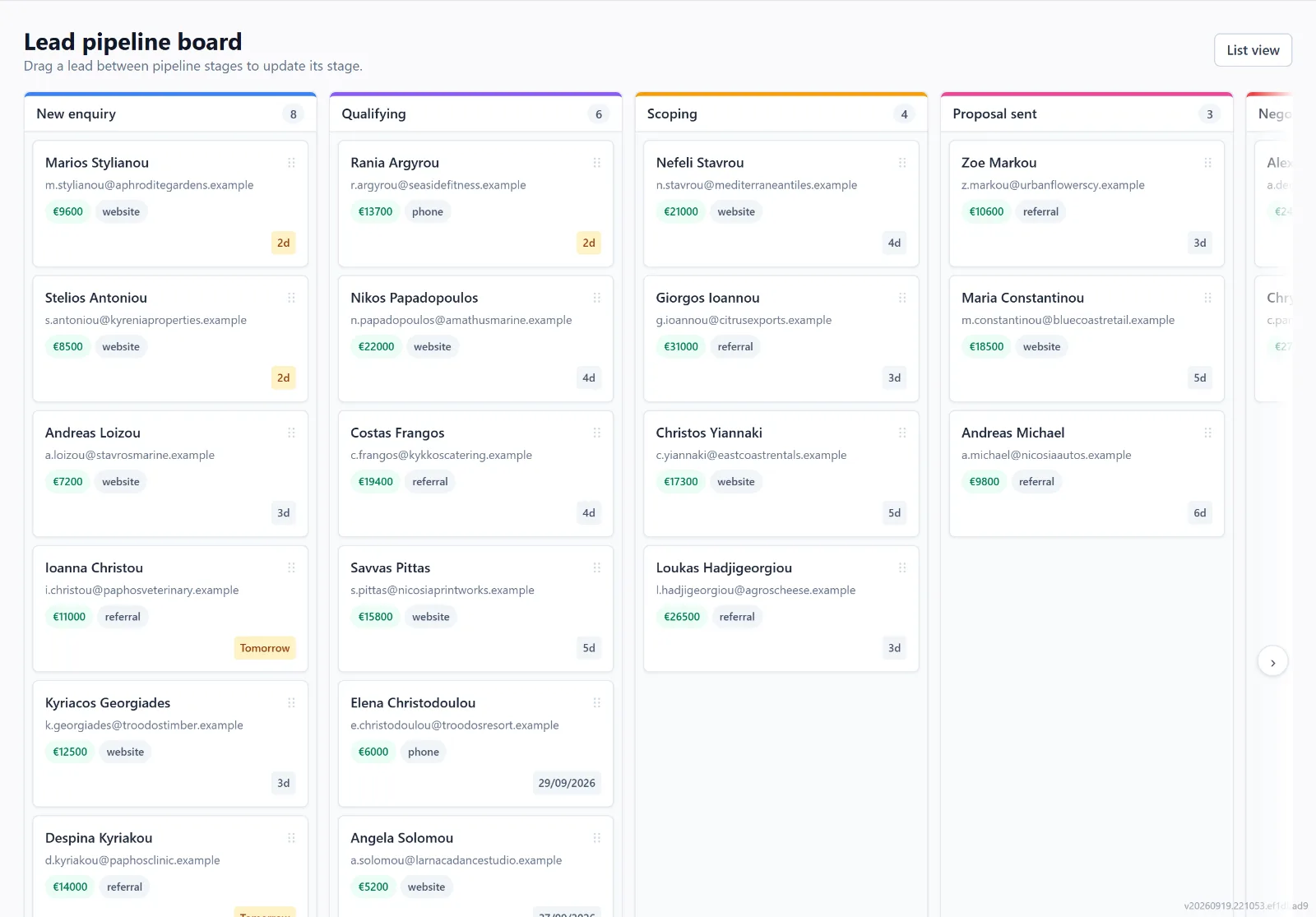Image resolution: width=1316 pixels, height=917 pixels.
Task: Click drag handle on Despina Kyriakou card
Action: tap(291, 838)
